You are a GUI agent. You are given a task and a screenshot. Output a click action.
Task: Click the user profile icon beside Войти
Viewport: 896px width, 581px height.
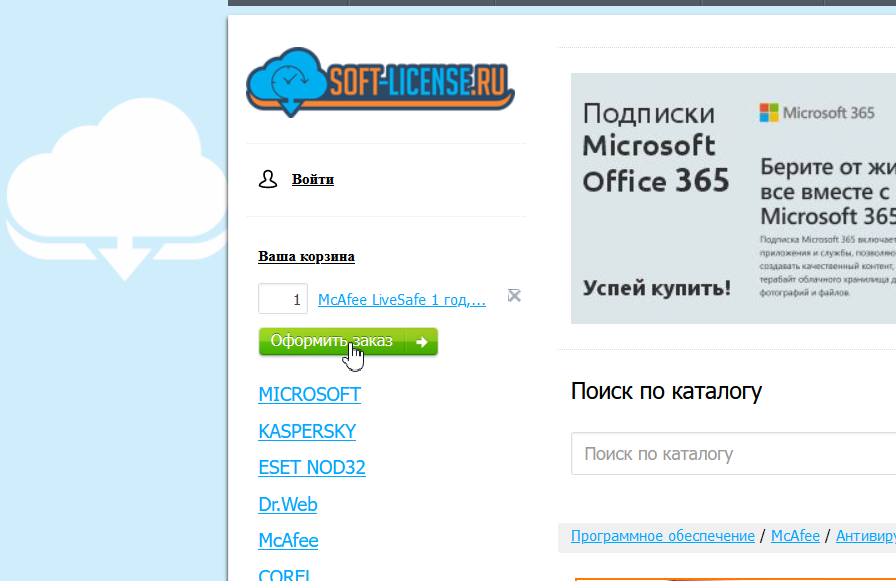pos(267,179)
